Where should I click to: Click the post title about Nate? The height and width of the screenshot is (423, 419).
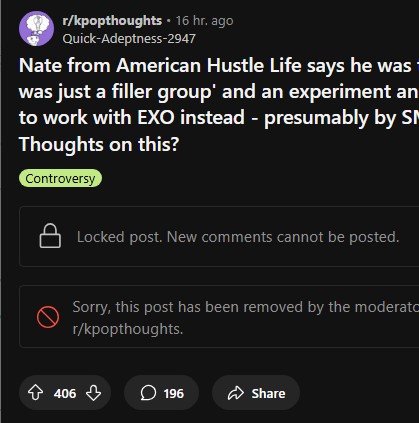(219, 104)
